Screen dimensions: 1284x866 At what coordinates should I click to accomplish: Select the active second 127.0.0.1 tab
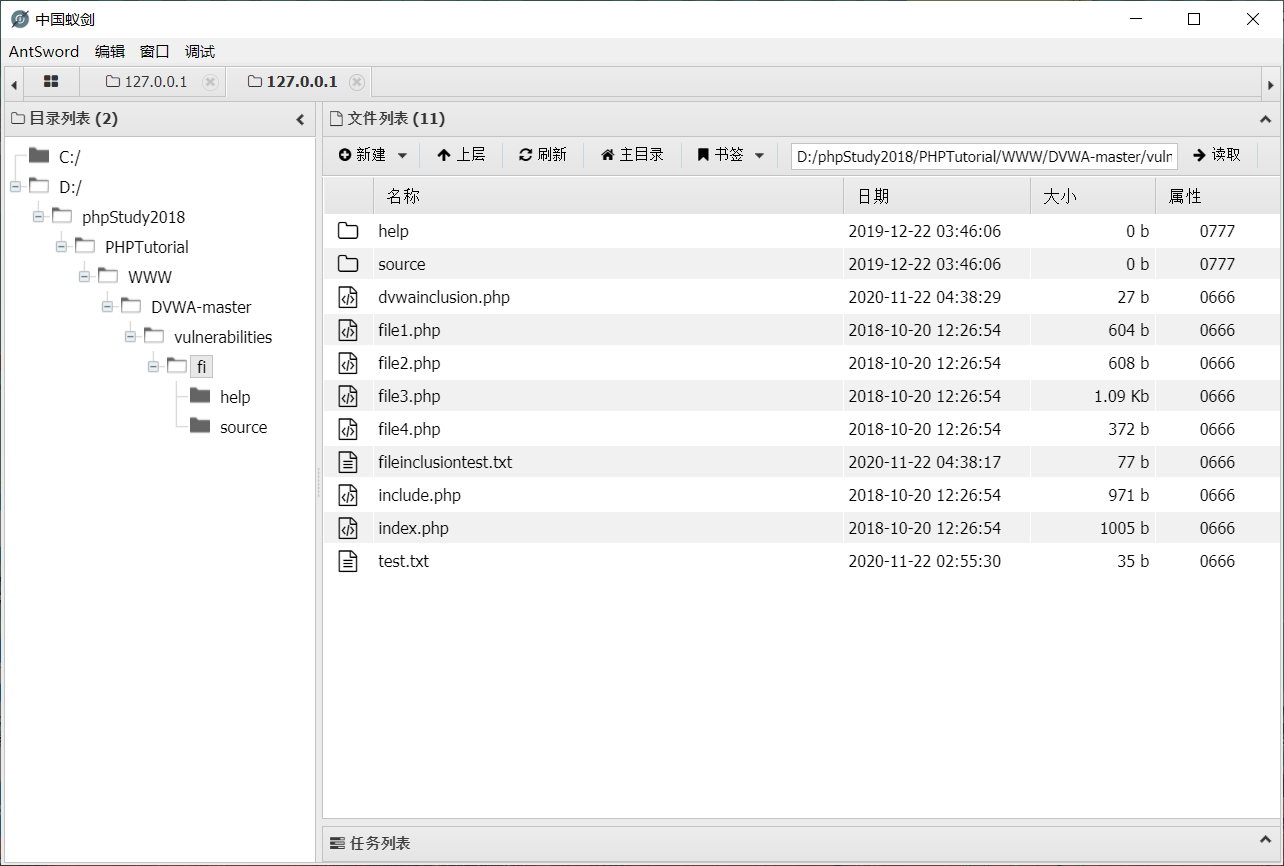tap(292, 82)
